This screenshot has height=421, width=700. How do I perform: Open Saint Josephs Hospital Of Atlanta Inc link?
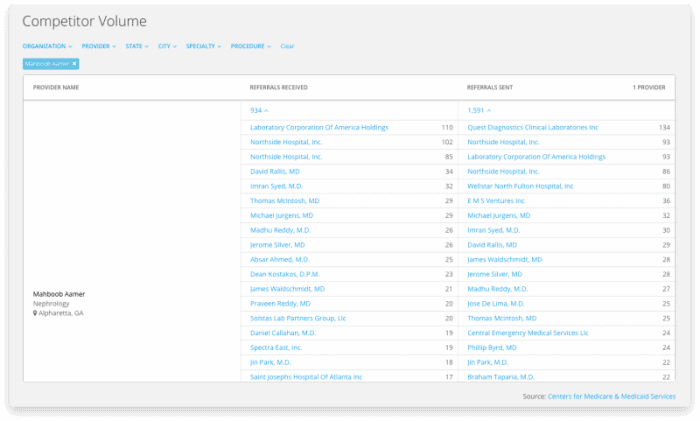click(306, 377)
